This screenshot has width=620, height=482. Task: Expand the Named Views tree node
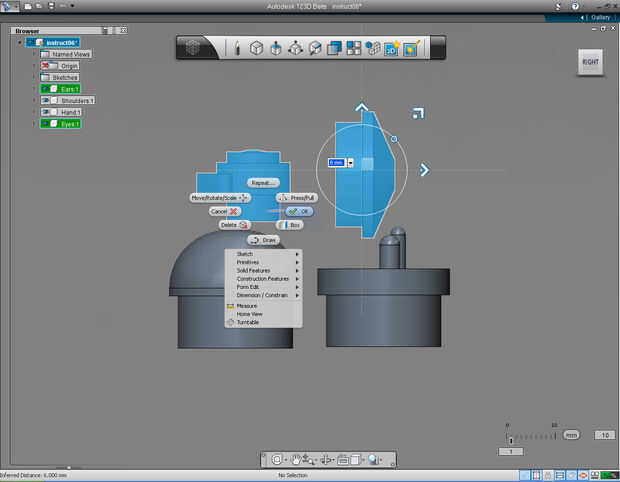point(34,54)
